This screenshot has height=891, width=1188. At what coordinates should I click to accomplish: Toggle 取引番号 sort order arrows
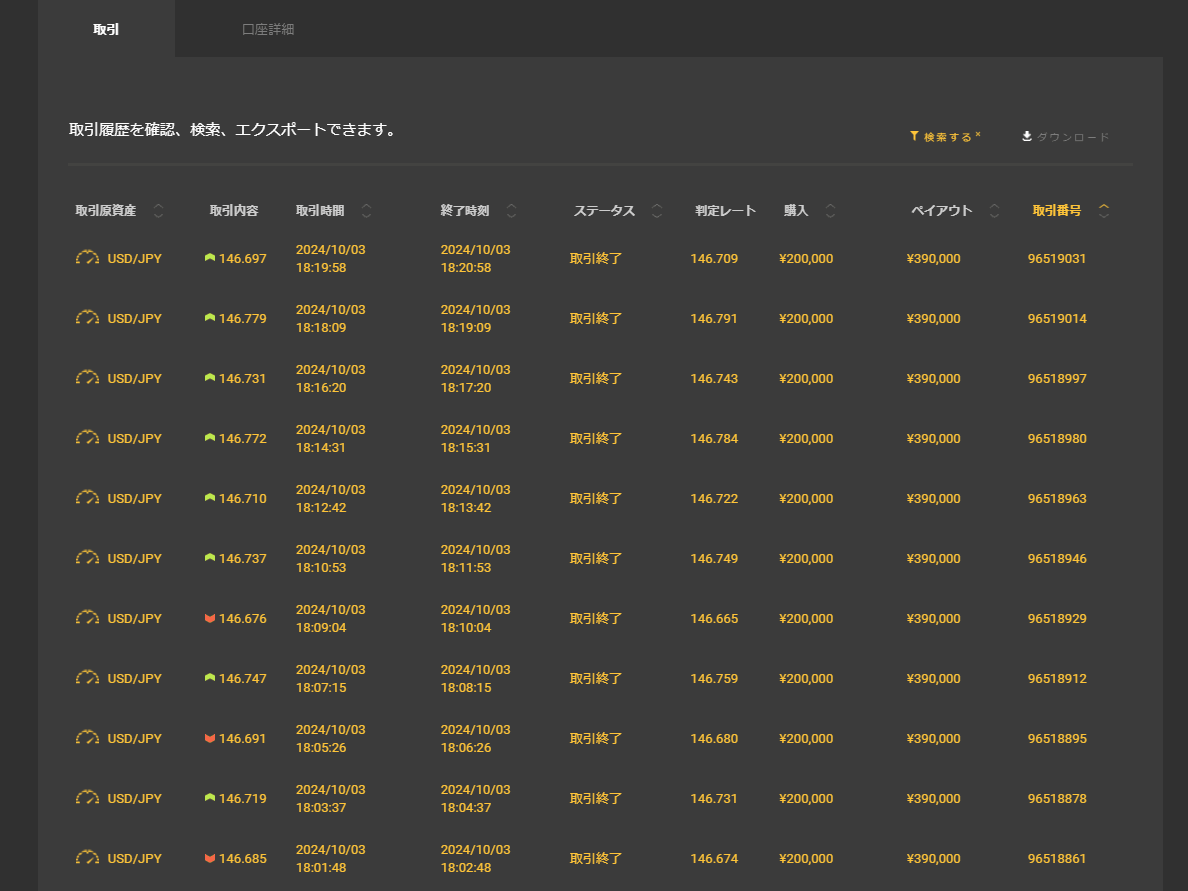tap(1104, 211)
